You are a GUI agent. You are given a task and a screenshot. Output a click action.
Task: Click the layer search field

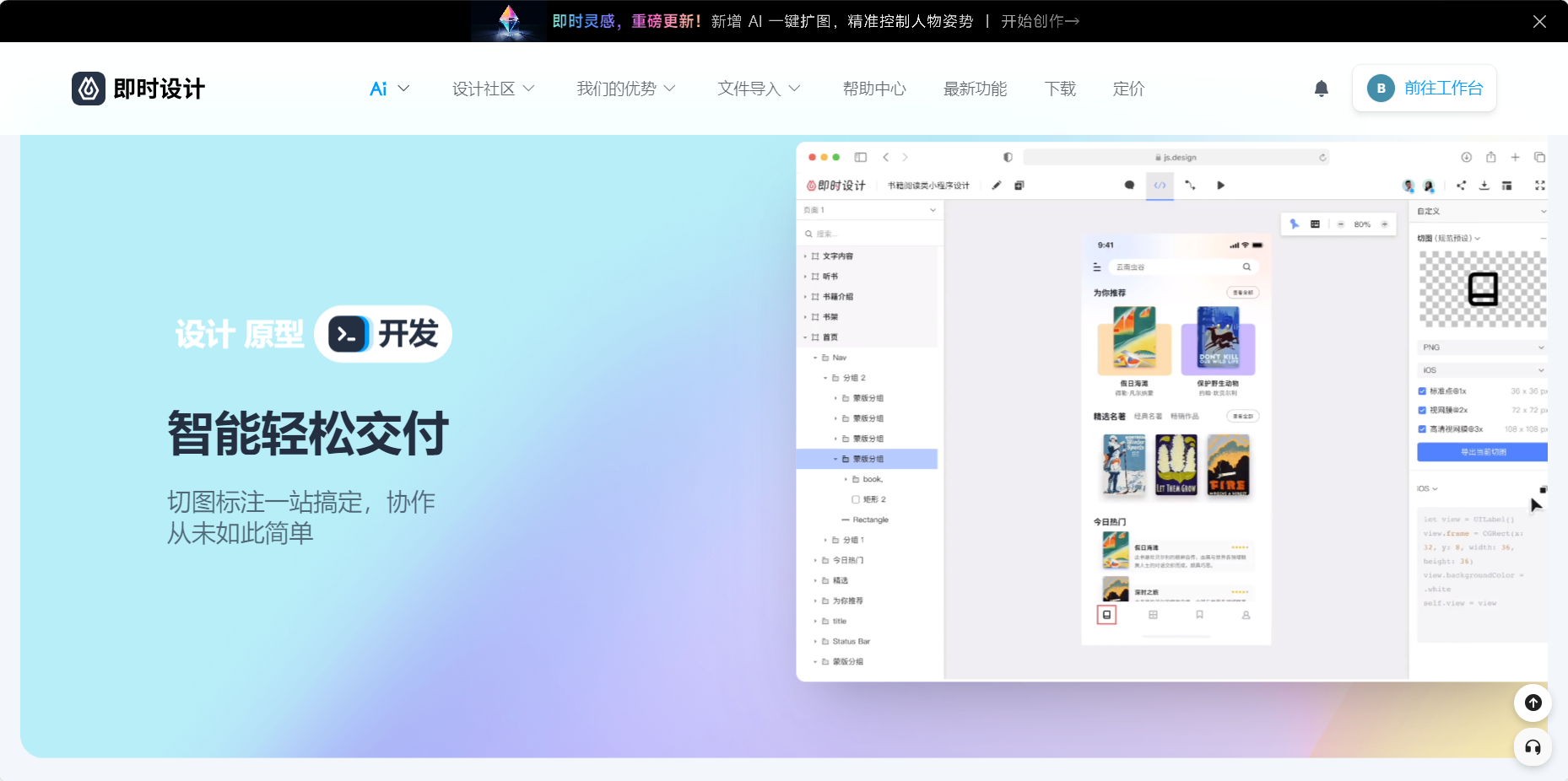[869, 234]
